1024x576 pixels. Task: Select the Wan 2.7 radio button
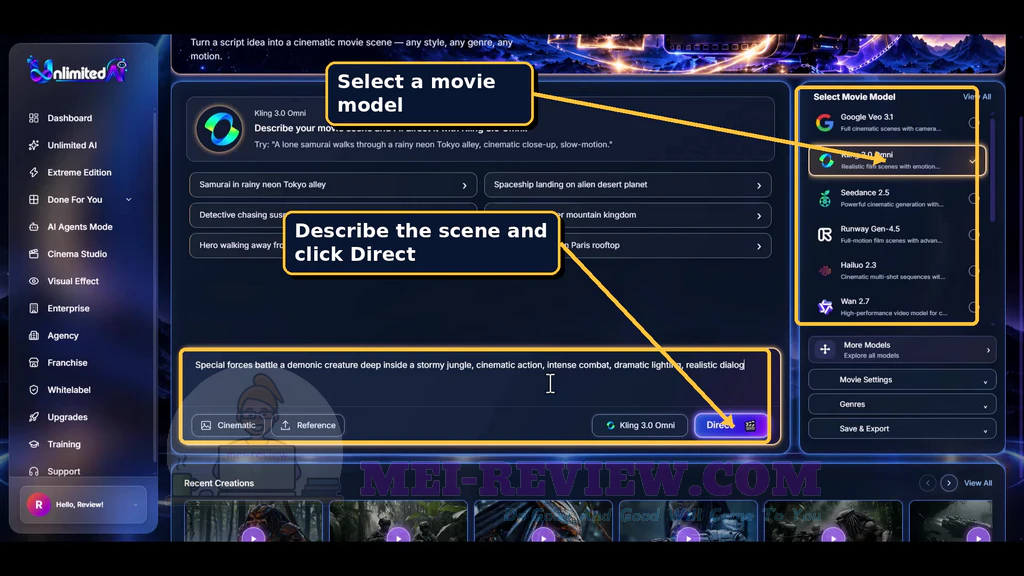point(973,307)
